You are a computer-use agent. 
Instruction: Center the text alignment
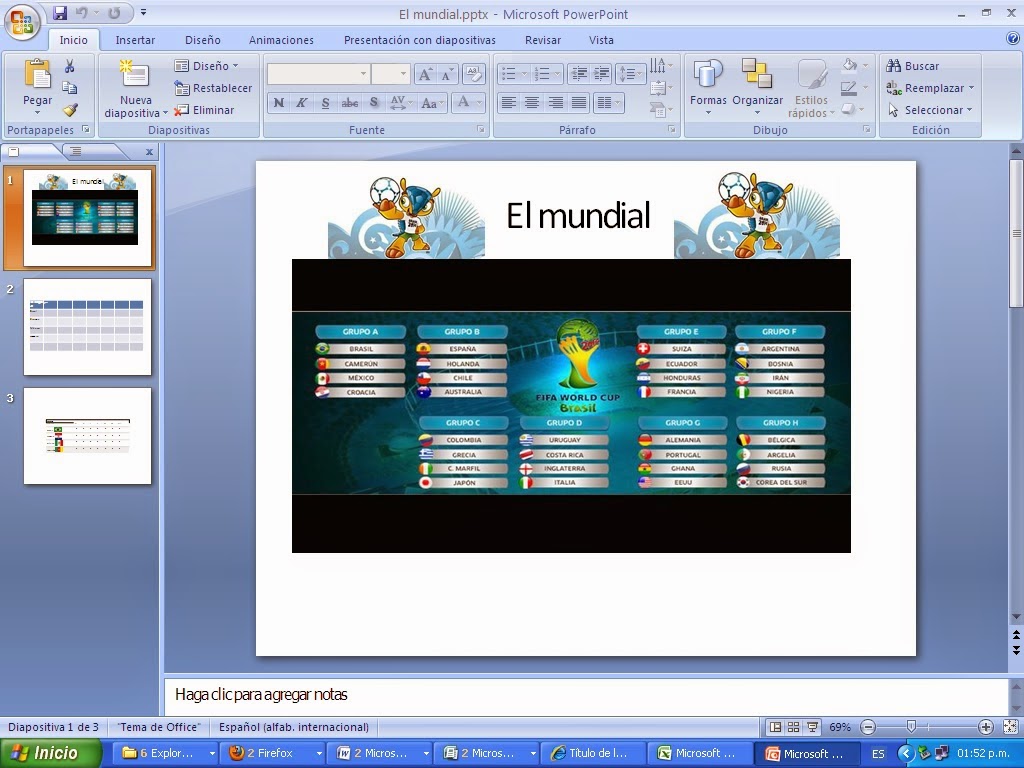click(x=532, y=103)
